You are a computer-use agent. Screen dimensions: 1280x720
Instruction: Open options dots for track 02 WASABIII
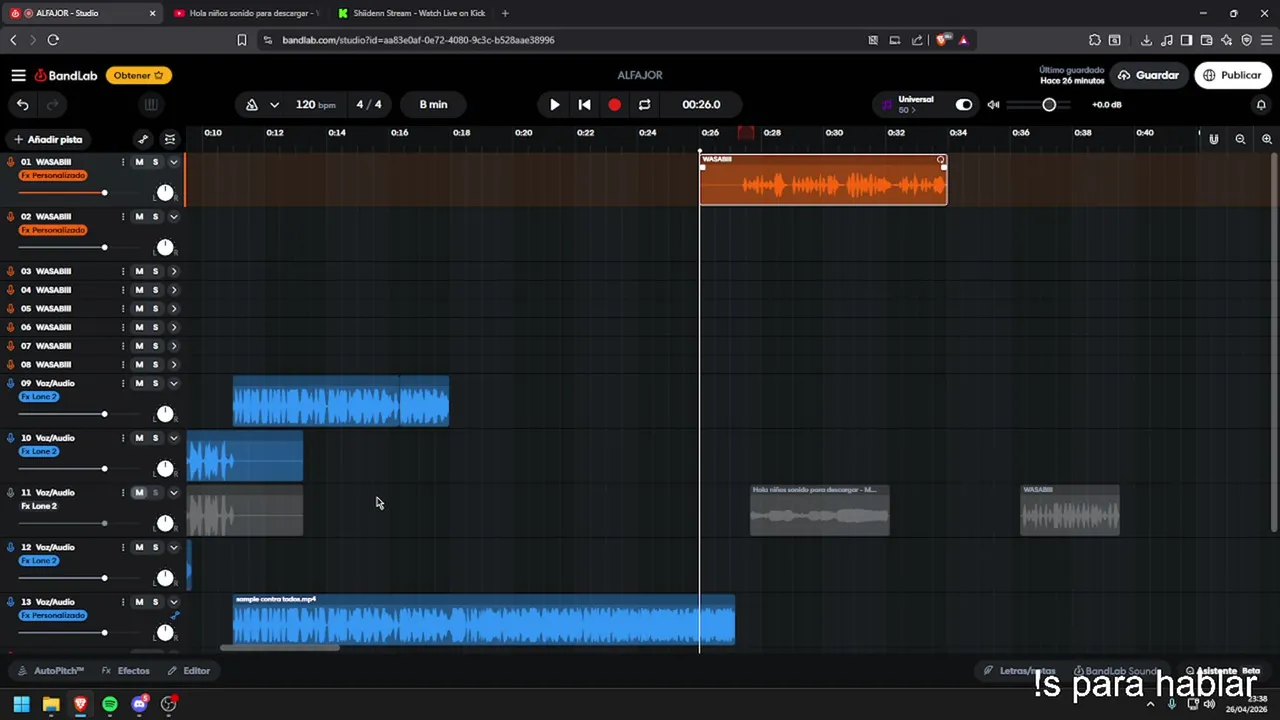(x=123, y=216)
